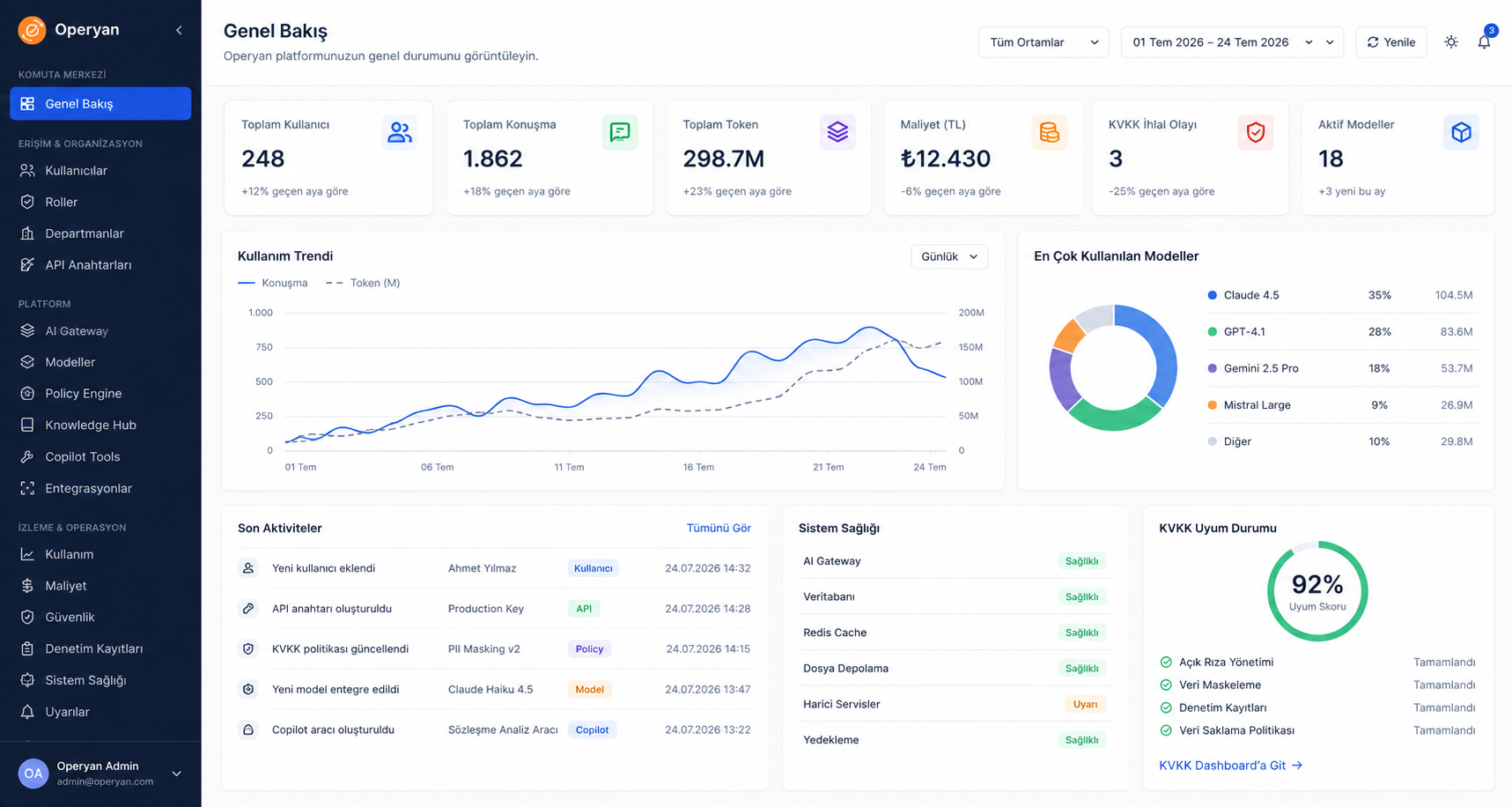The image size is (1512, 807).
Task: Open the Tümünü Gör activities link
Action: (x=719, y=528)
